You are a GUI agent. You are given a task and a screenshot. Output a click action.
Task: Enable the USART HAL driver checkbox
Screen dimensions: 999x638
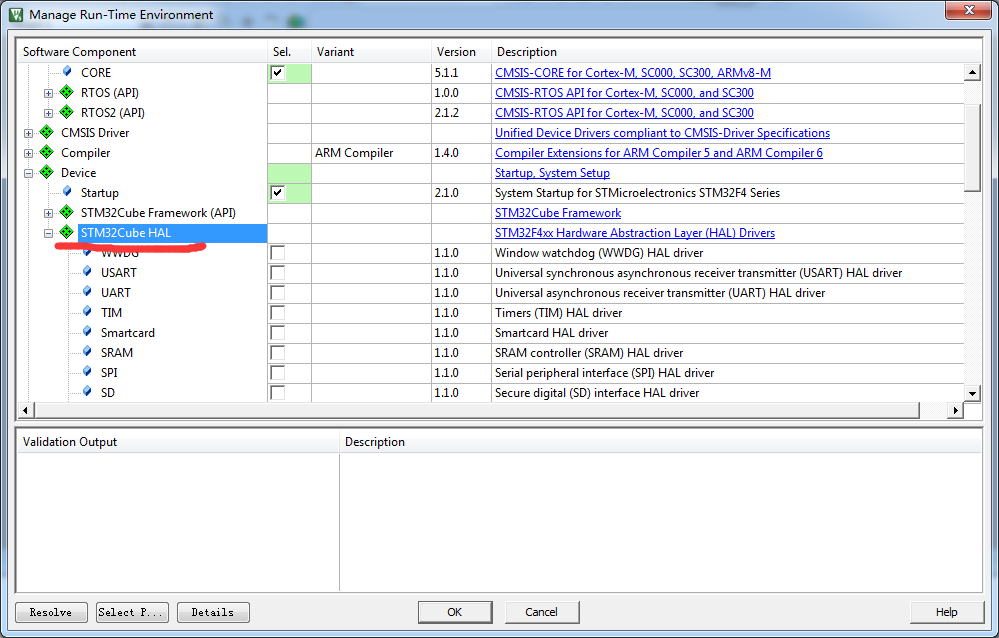pyautogui.click(x=278, y=273)
